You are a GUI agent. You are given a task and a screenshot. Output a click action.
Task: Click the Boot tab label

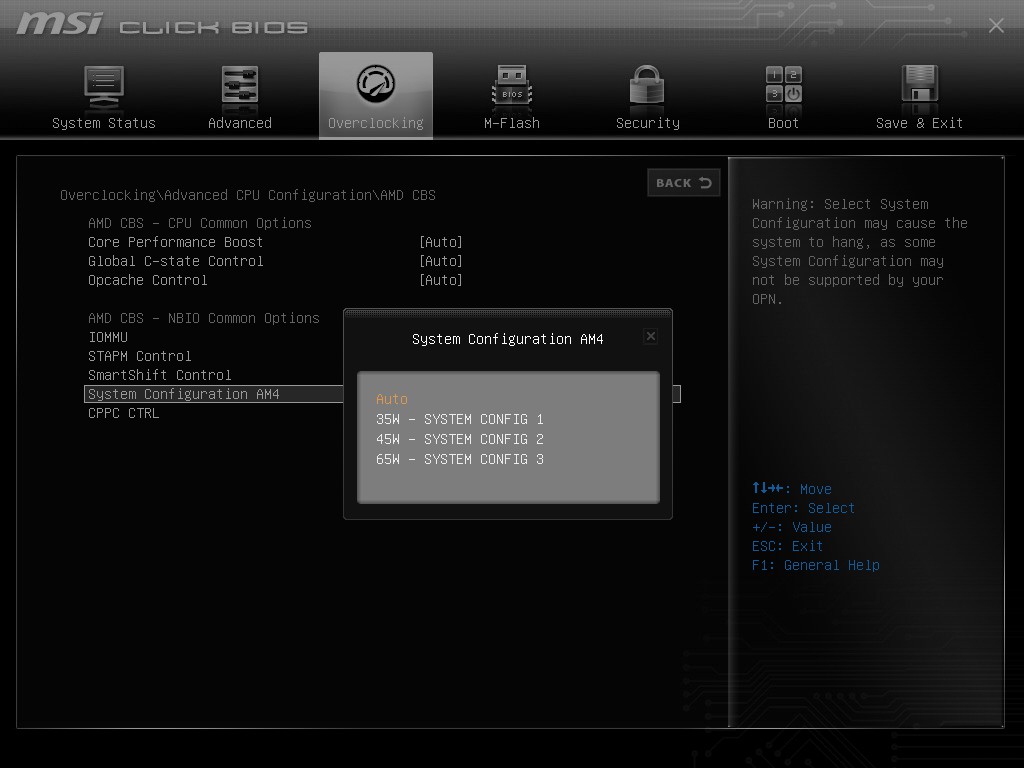[x=784, y=123]
